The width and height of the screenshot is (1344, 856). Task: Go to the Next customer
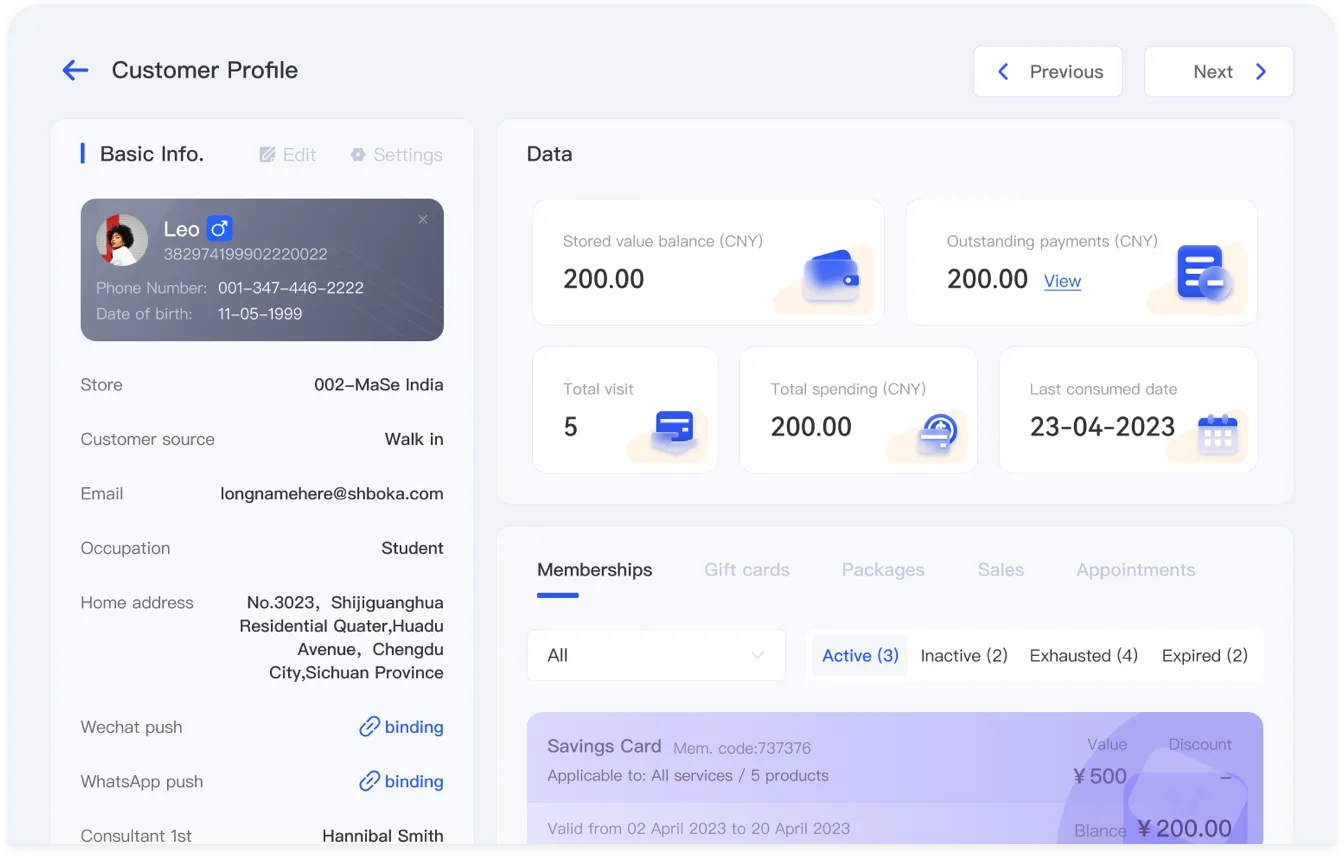(x=1218, y=72)
